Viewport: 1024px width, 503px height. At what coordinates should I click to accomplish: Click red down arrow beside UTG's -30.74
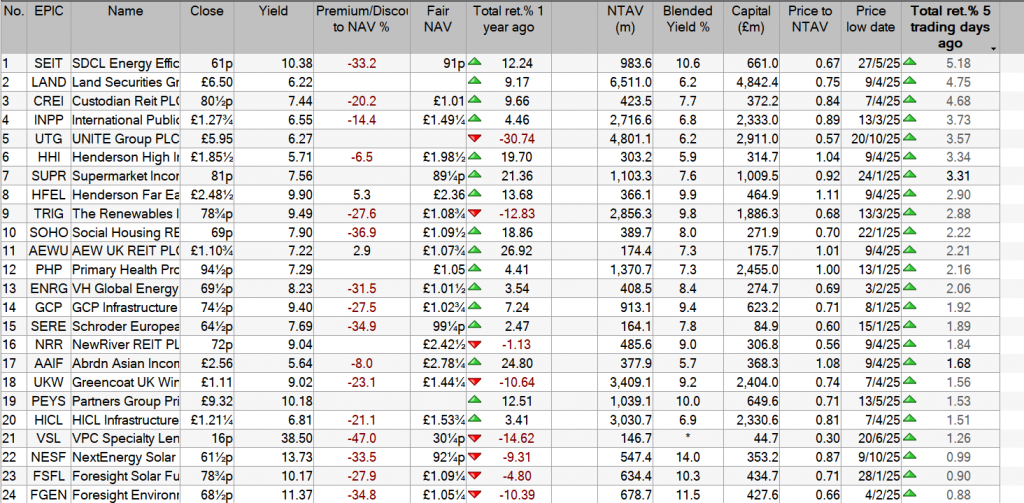click(x=475, y=137)
